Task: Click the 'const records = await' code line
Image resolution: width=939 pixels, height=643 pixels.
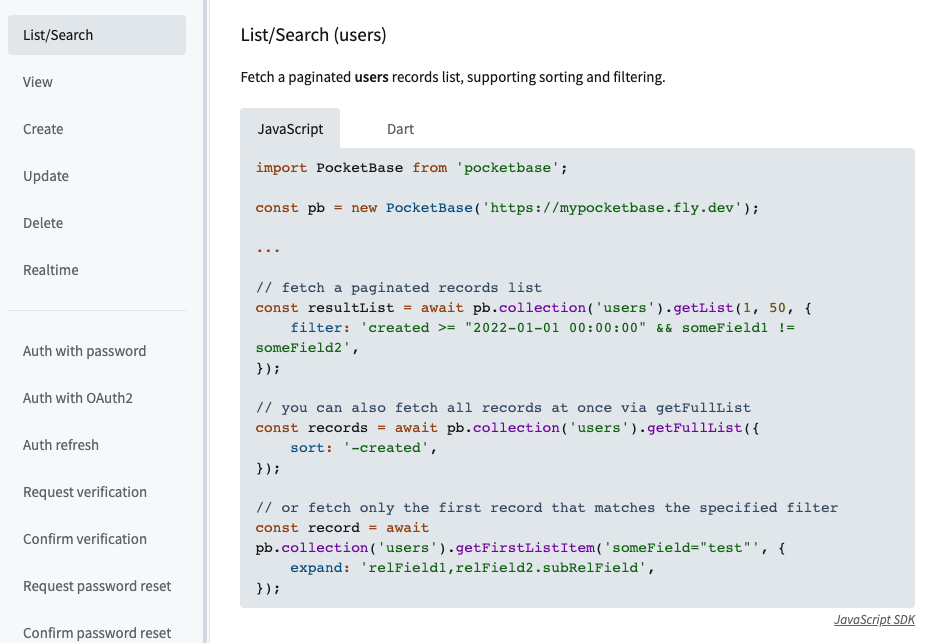Action: point(507,428)
